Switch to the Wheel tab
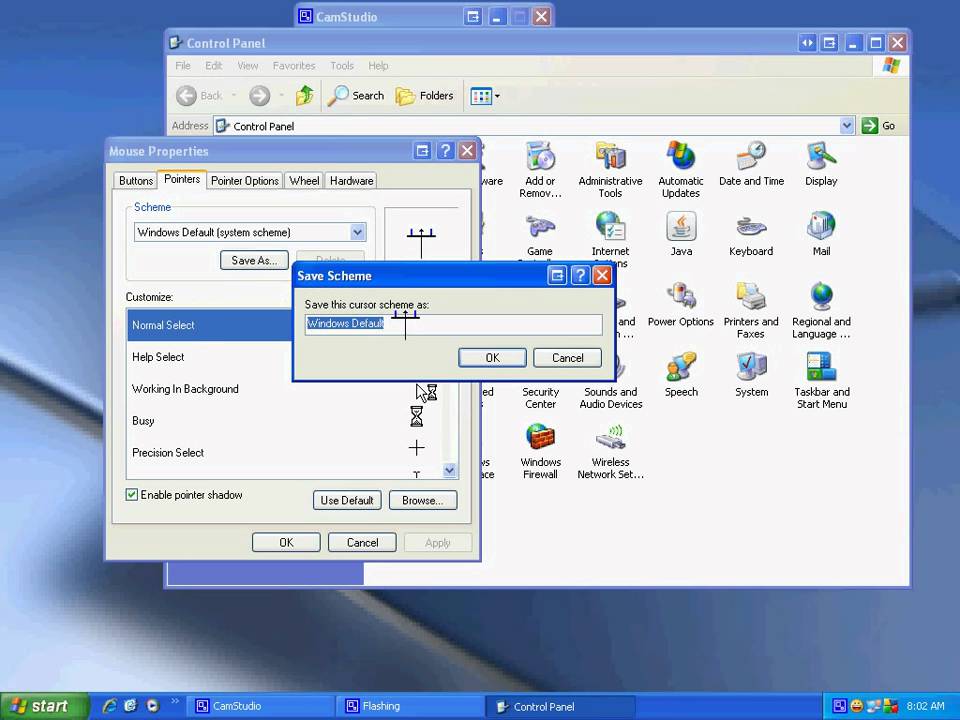This screenshot has height=720, width=960. pos(304,181)
